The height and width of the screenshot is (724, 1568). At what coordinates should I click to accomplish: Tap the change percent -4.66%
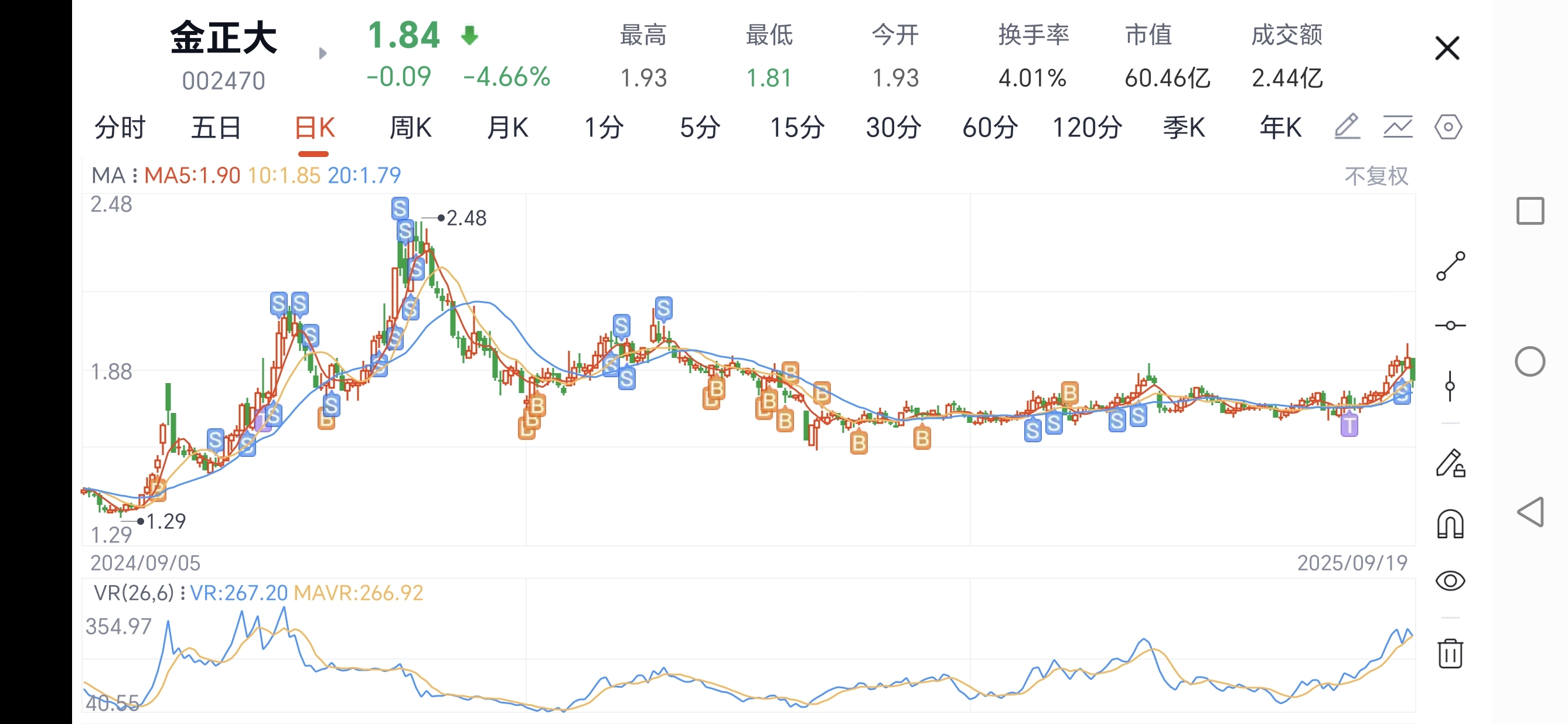tap(506, 77)
